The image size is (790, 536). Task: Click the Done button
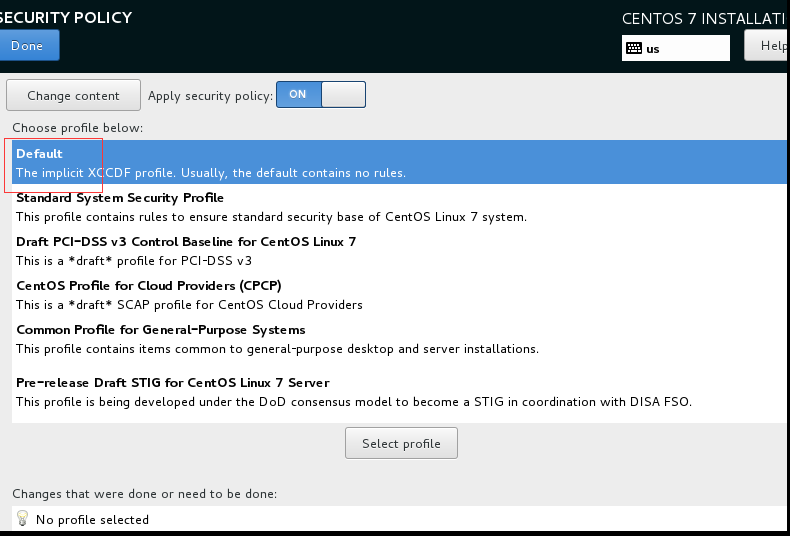tap(28, 46)
